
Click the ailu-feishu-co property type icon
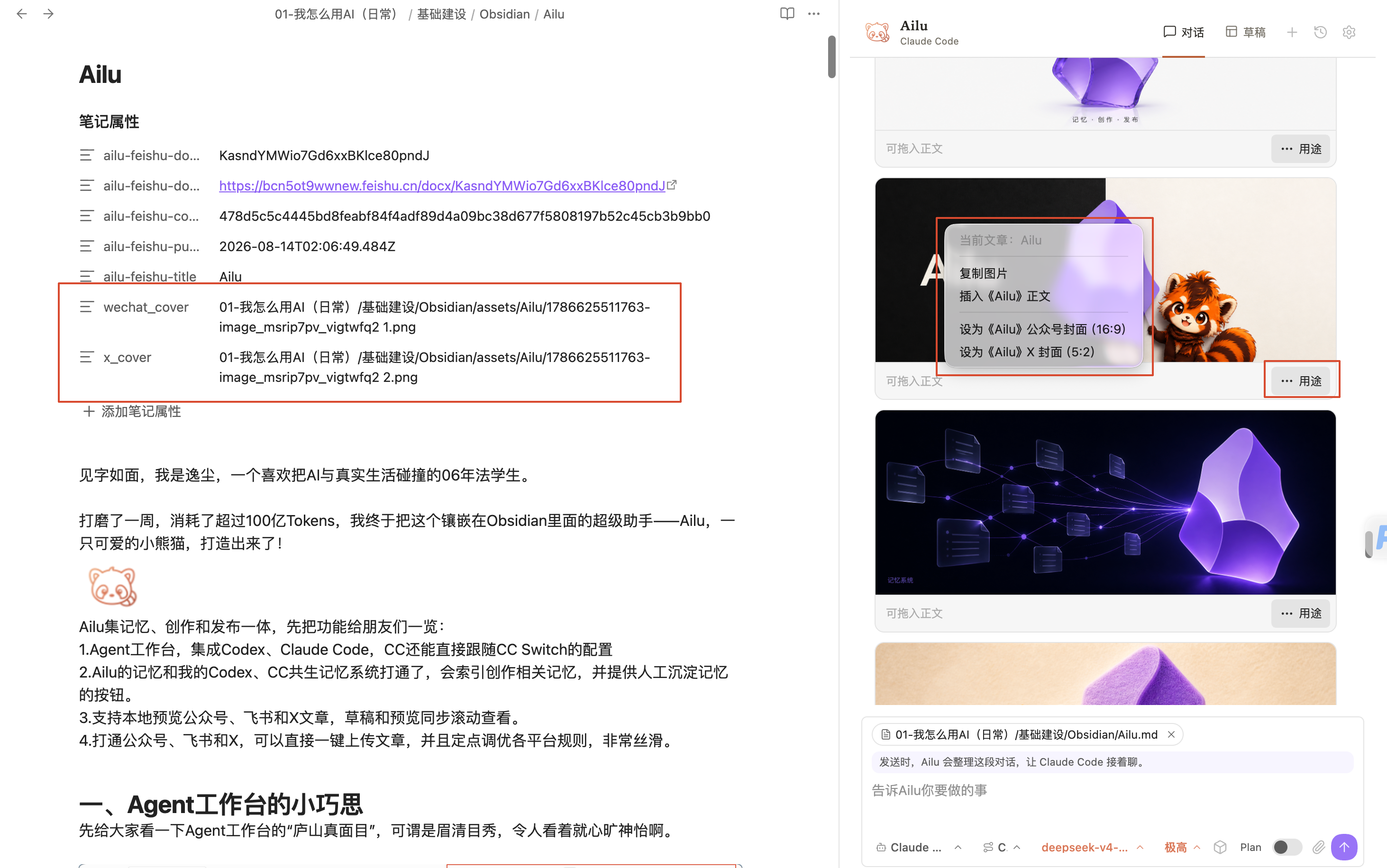point(87,216)
